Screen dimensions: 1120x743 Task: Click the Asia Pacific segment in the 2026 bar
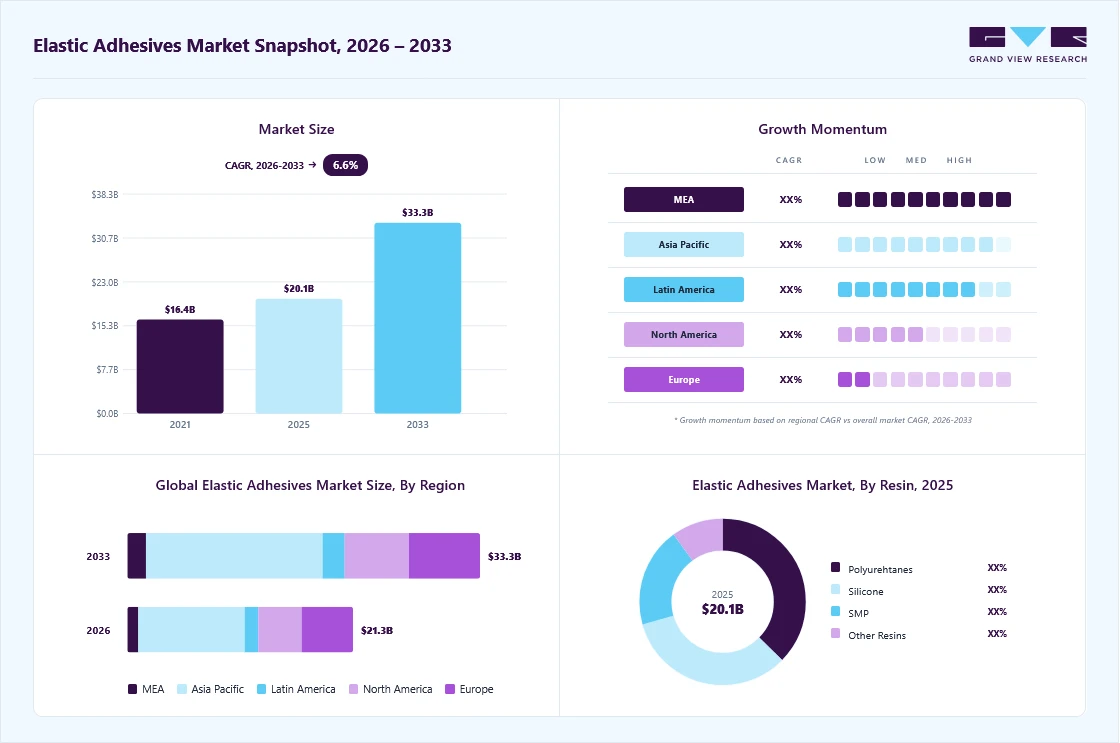191,629
